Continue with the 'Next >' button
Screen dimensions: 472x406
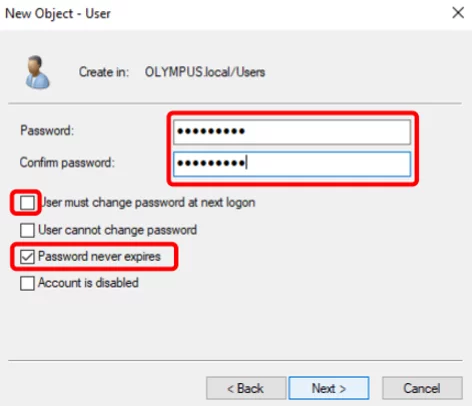click(x=329, y=388)
